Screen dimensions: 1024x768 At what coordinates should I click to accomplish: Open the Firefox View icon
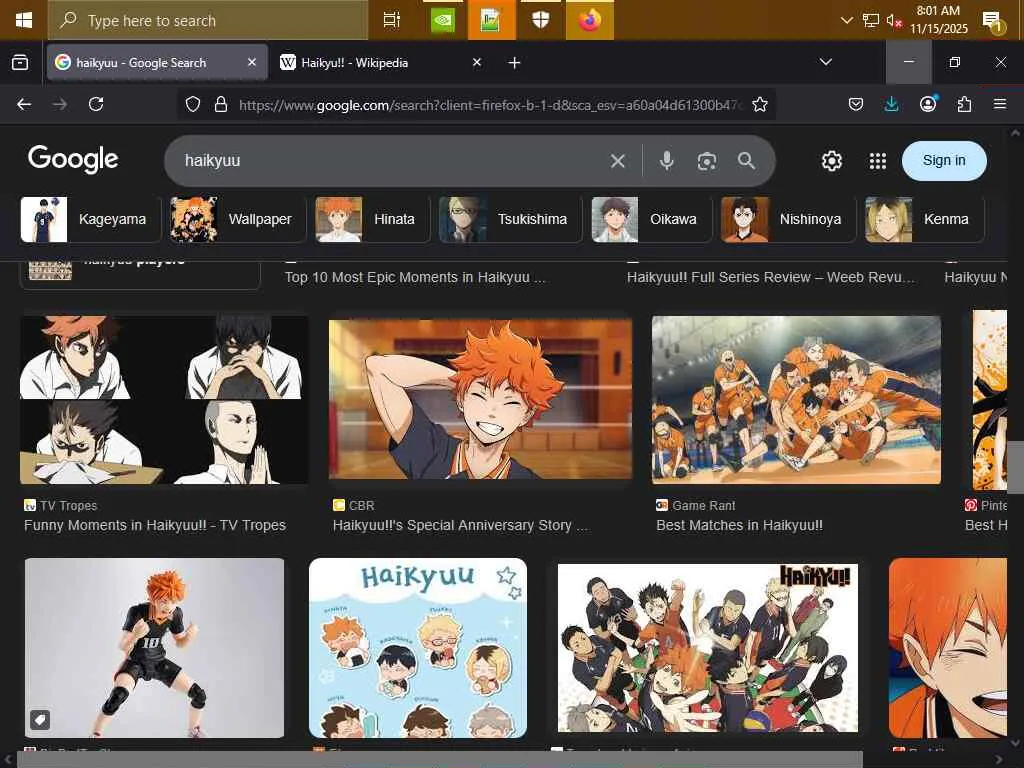click(x=20, y=63)
